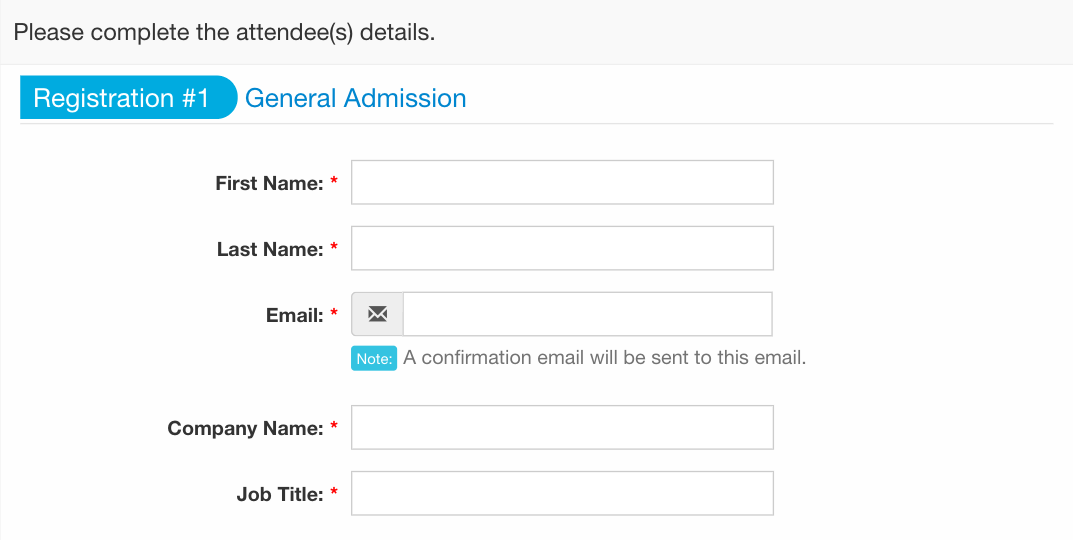The image size is (1073, 540).
Task: Click the confirmation email note text
Action: (605, 358)
